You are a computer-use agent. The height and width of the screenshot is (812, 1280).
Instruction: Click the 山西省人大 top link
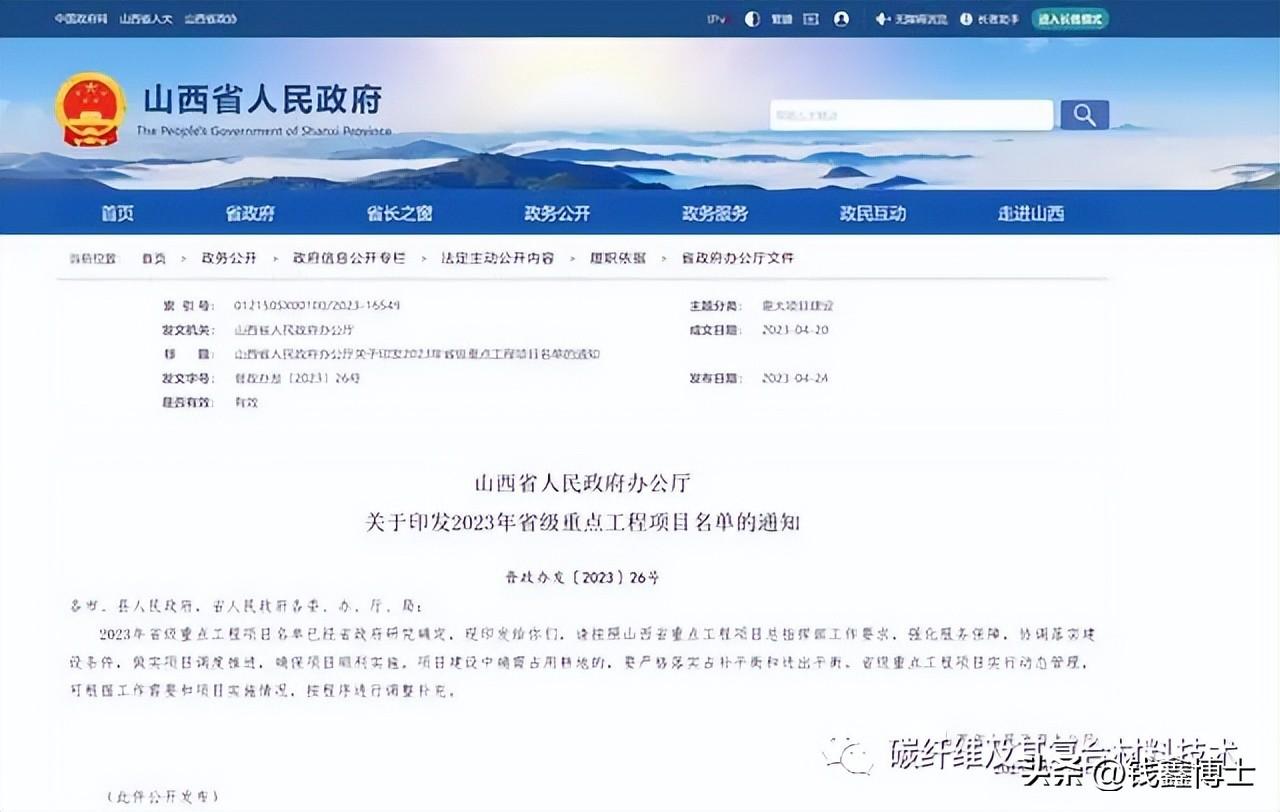145,19
